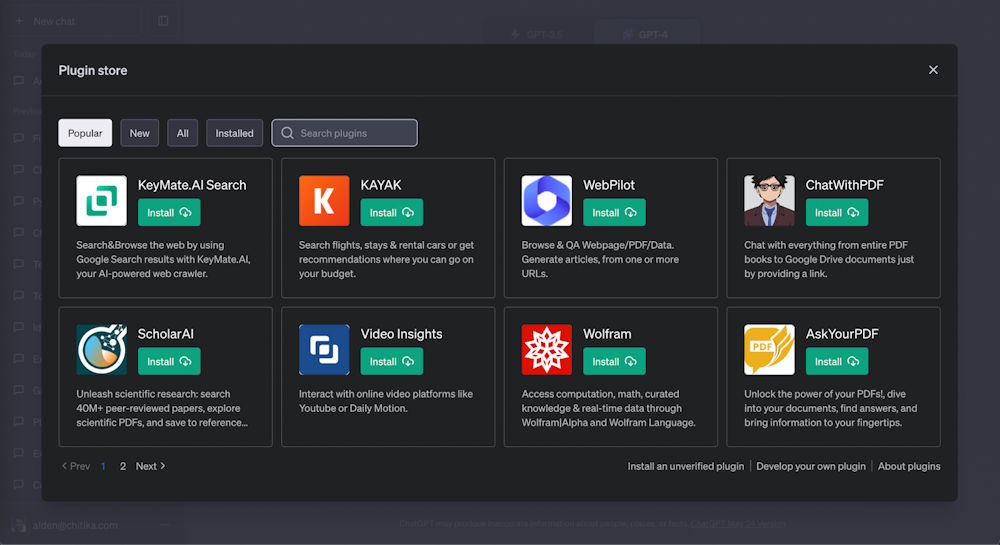Install the ScholarAI plugin
Image resolution: width=1000 pixels, height=545 pixels.
tap(169, 362)
